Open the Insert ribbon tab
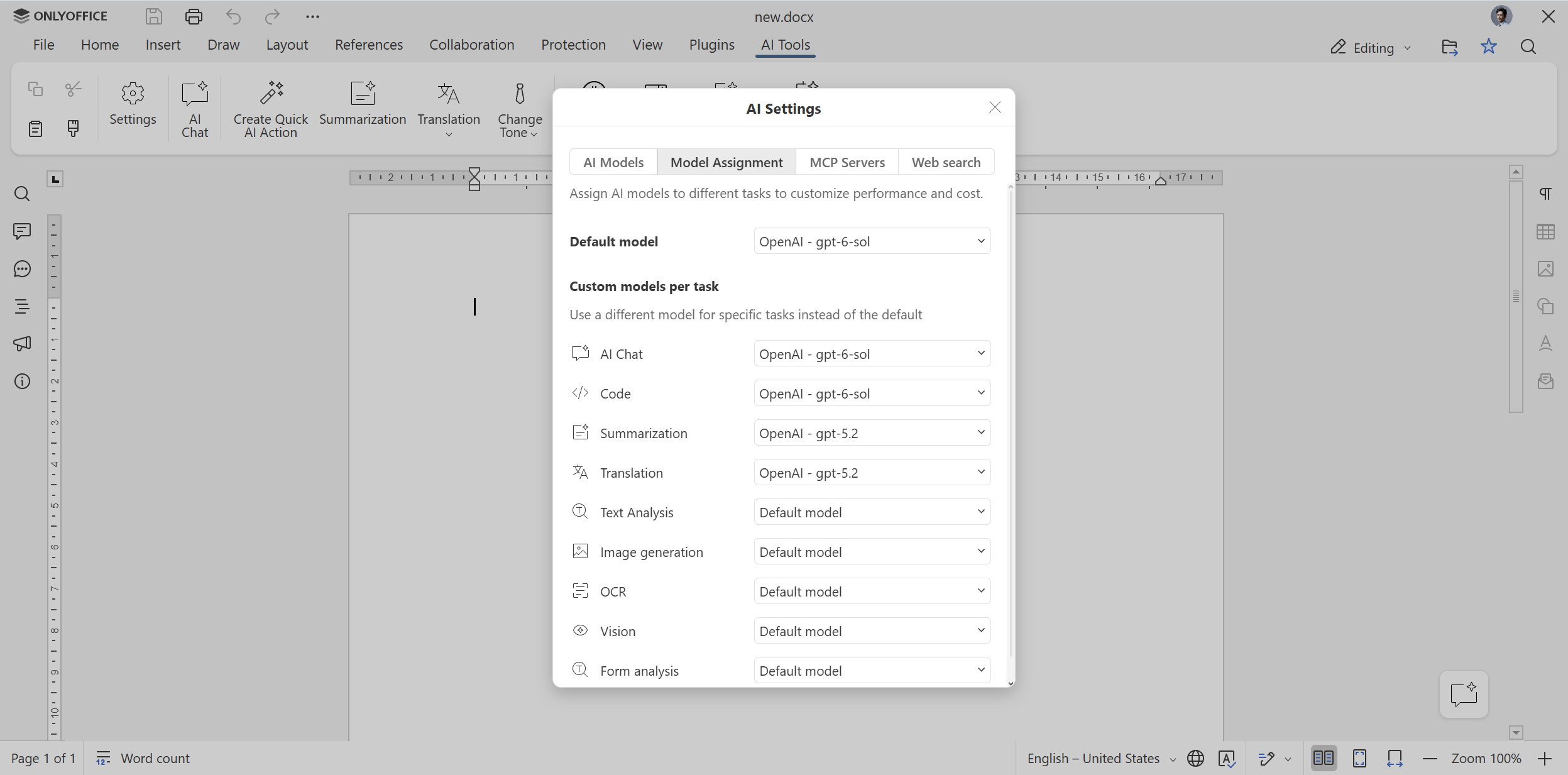The width and height of the screenshot is (1568, 775). point(163,45)
